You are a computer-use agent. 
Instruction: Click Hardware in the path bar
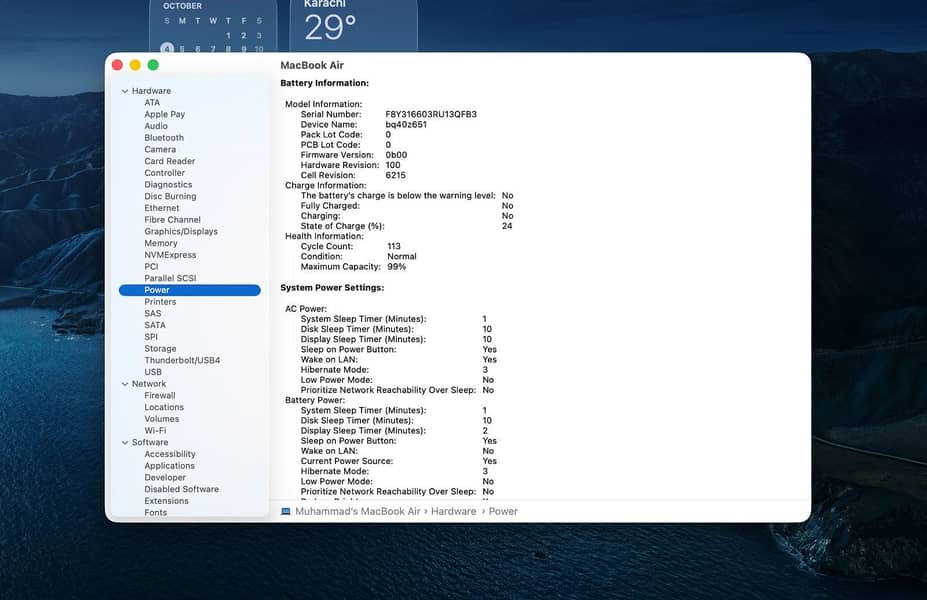(453, 511)
